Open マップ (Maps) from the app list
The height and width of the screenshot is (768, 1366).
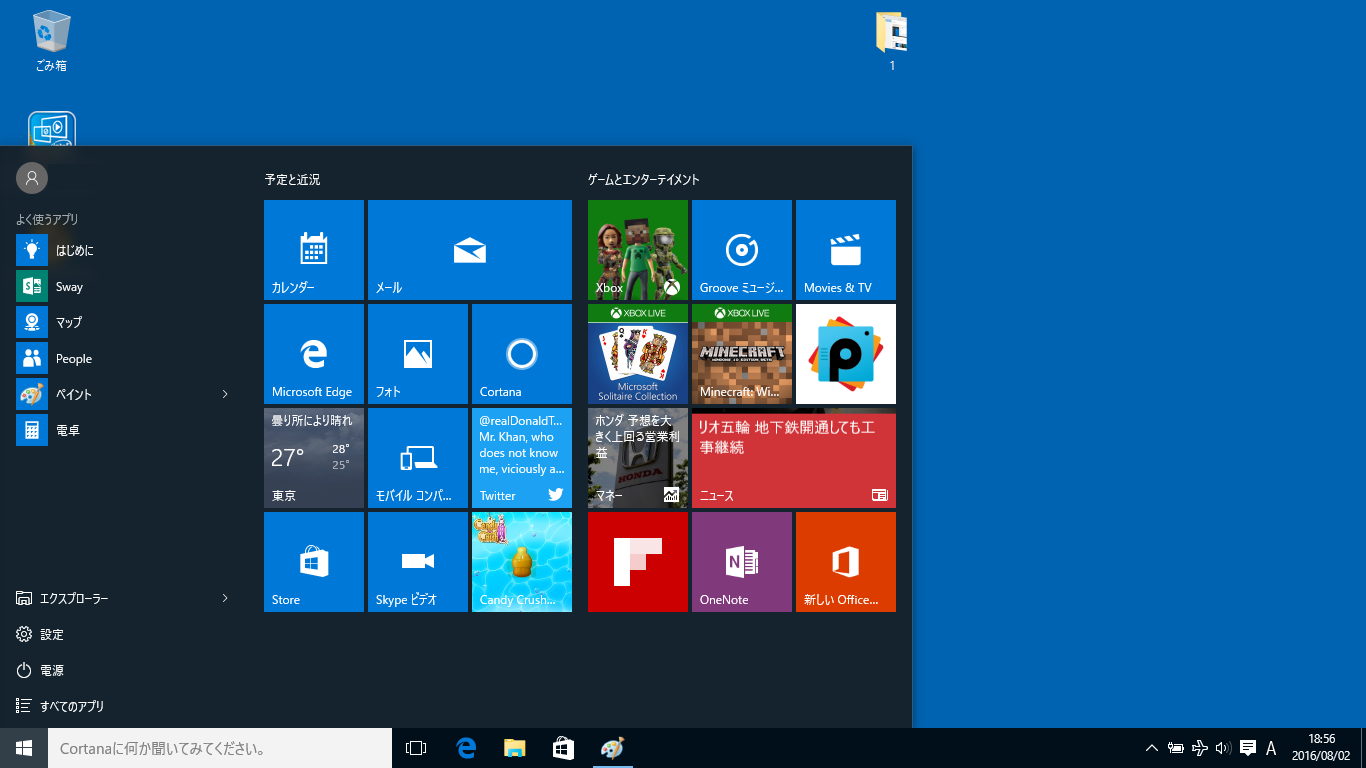tap(124, 322)
